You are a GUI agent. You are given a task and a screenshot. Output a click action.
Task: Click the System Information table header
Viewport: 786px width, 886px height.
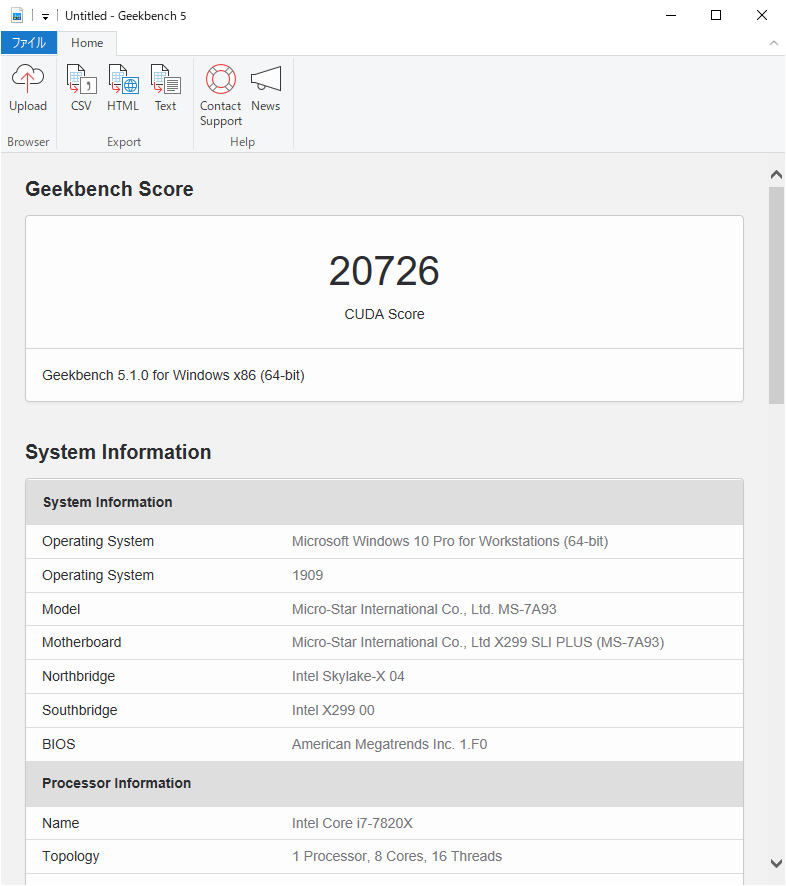click(384, 502)
